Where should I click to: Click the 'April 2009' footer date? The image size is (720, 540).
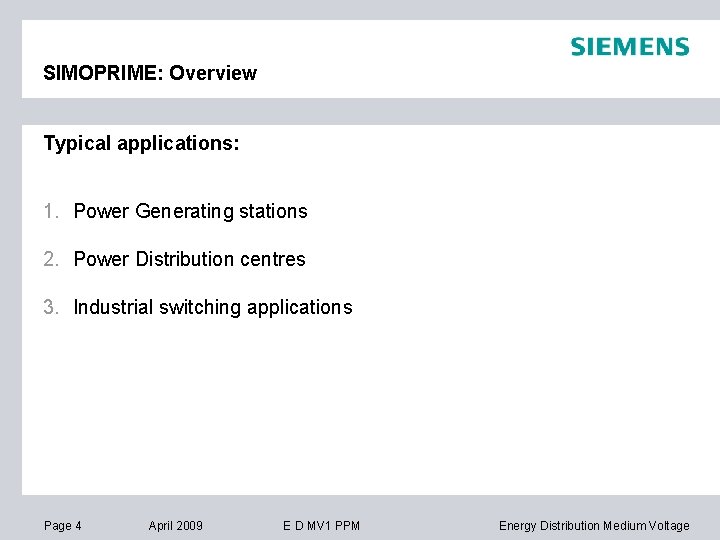tap(175, 525)
